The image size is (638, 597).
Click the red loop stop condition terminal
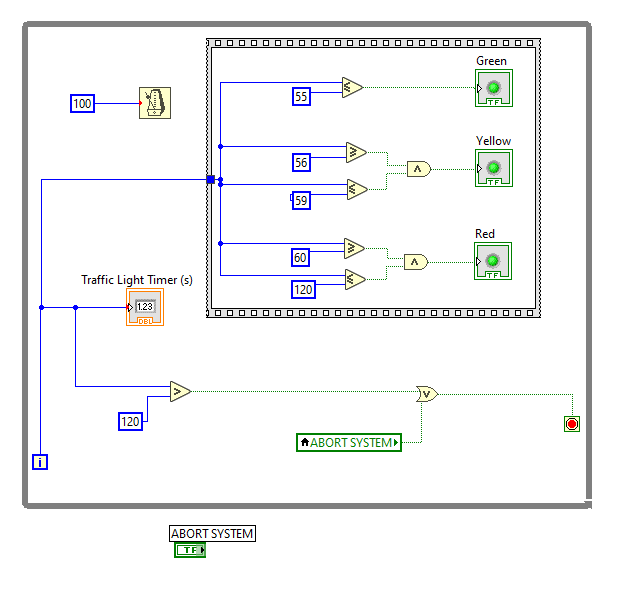pyautogui.click(x=572, y=424)
